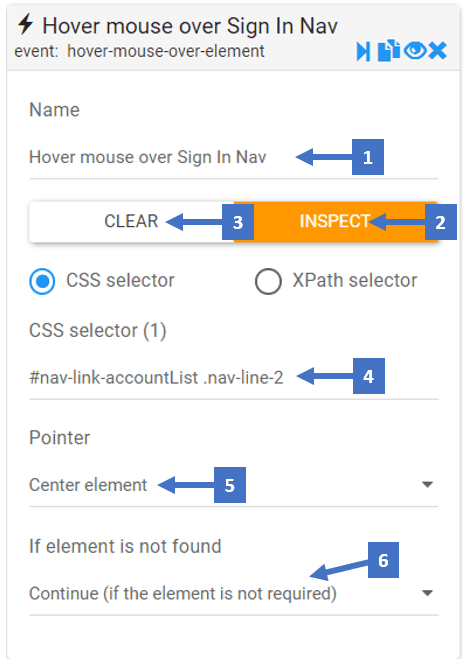Screen dimensions: 468x668
Task: Click the lightning bolt event icon
Action: pyautogui.click(x=25, y=24)
